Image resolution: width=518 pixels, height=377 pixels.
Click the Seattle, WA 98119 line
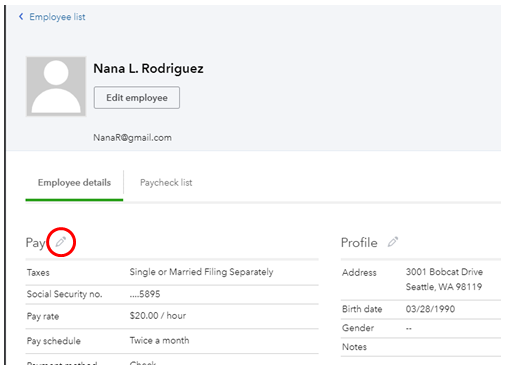(444, 287)
